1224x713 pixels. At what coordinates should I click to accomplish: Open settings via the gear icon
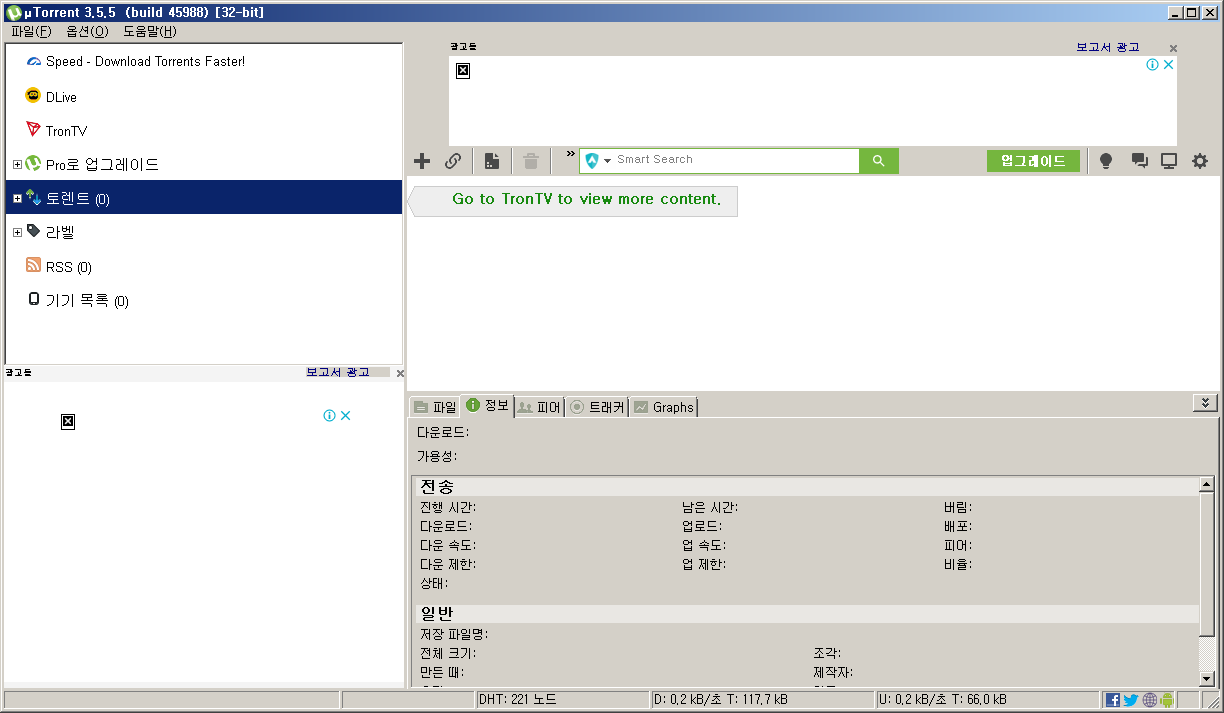(1200, 161)
